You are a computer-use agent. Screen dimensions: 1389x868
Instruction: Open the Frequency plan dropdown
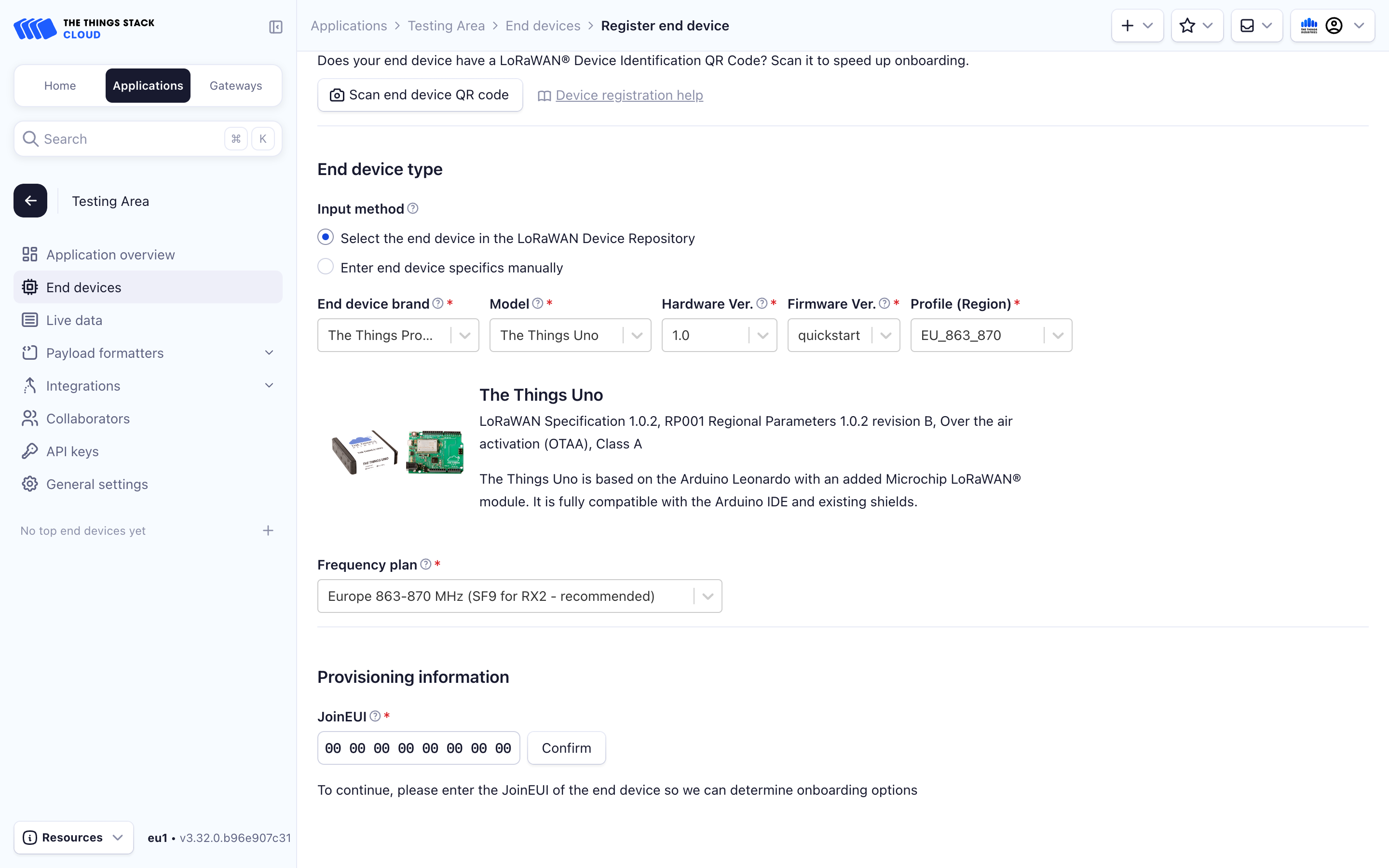pos(519,596)
